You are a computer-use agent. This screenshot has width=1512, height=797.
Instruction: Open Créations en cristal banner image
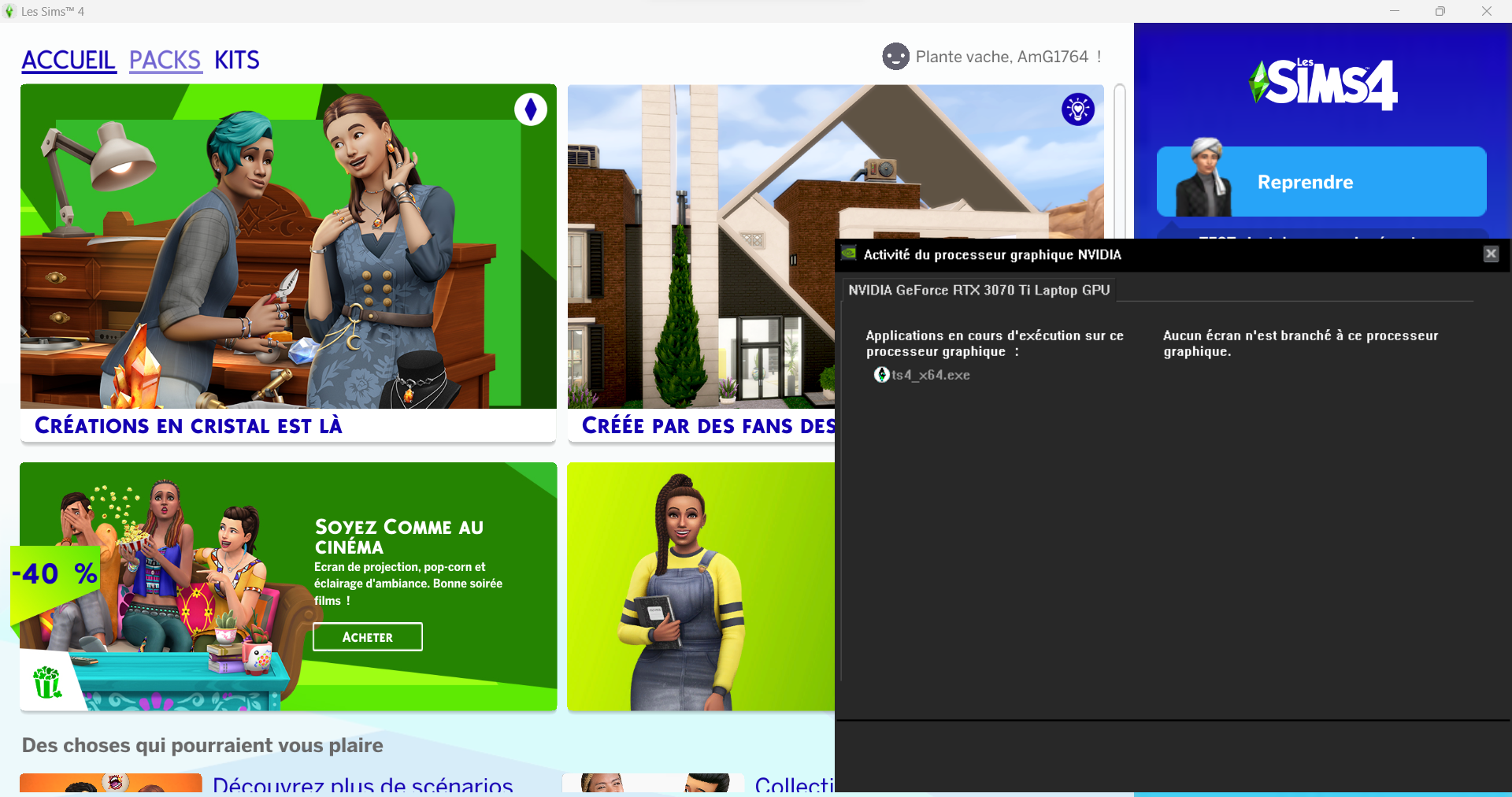pos(288,247)
